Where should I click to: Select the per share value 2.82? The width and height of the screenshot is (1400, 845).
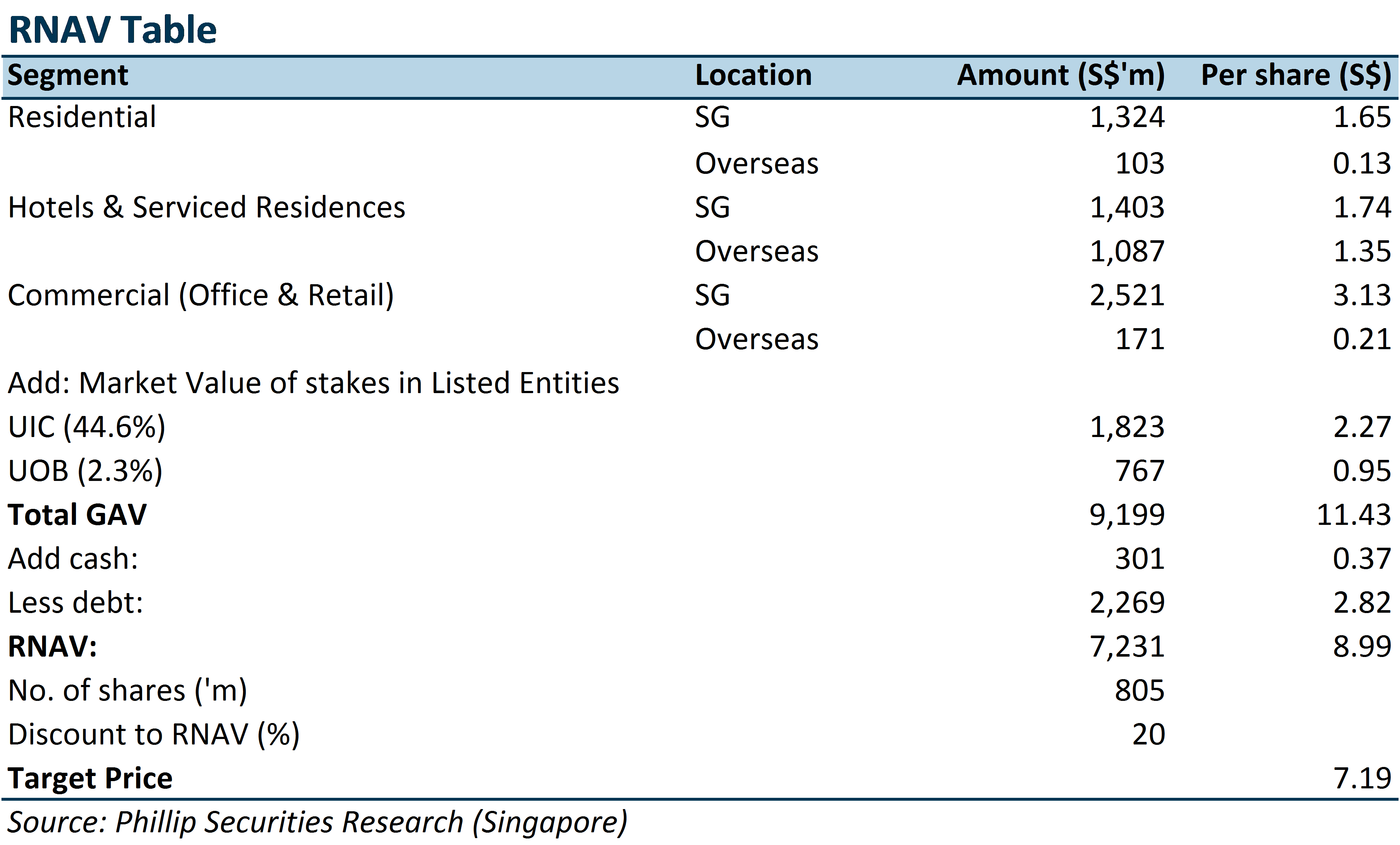[1363, 603]
